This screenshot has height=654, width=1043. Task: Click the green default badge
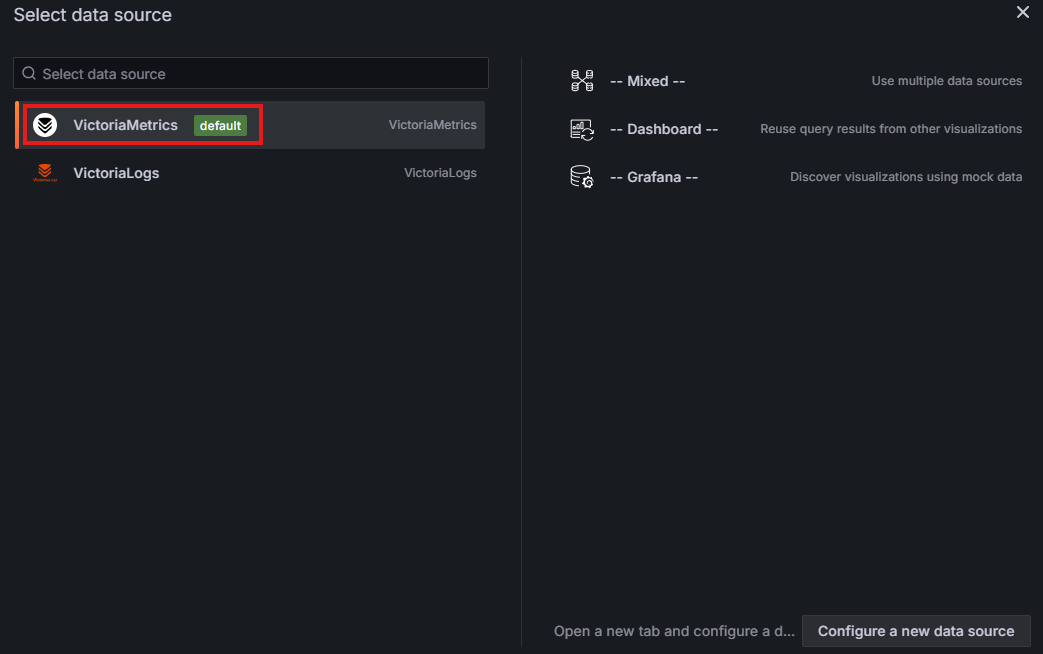click(220, 126)
